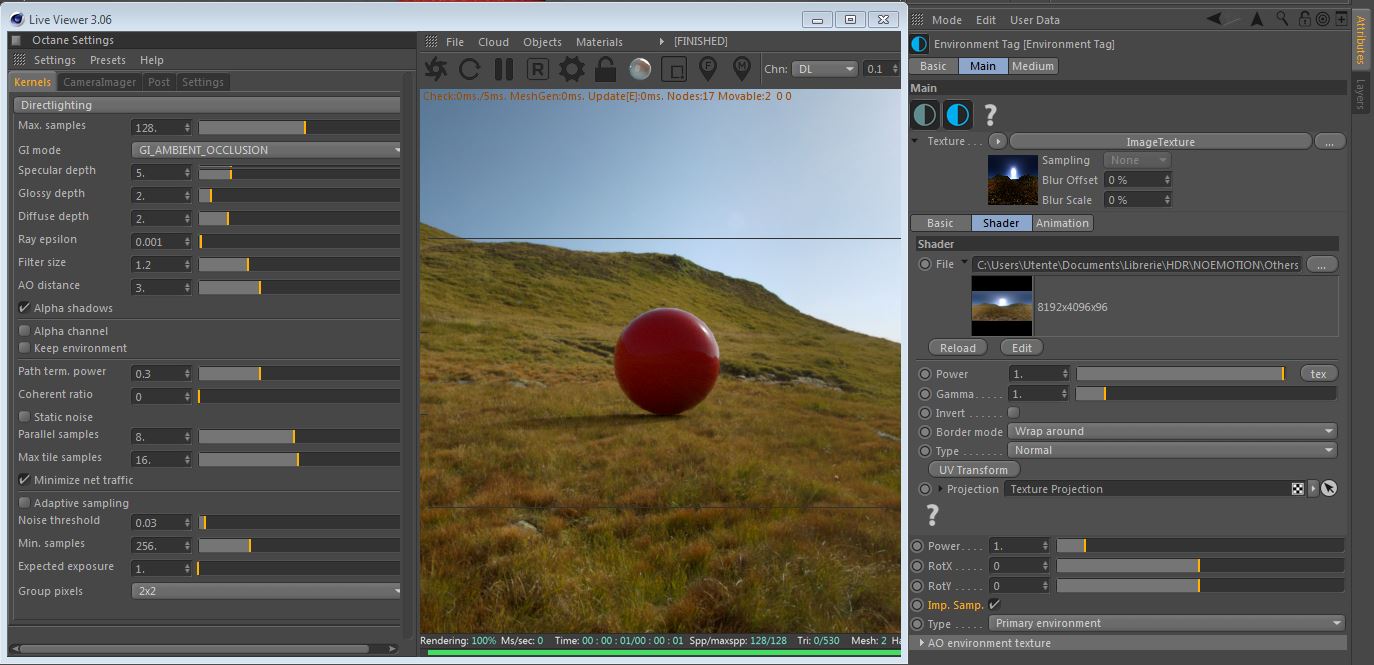Open the GI mode dropdown

click(267, 150)
